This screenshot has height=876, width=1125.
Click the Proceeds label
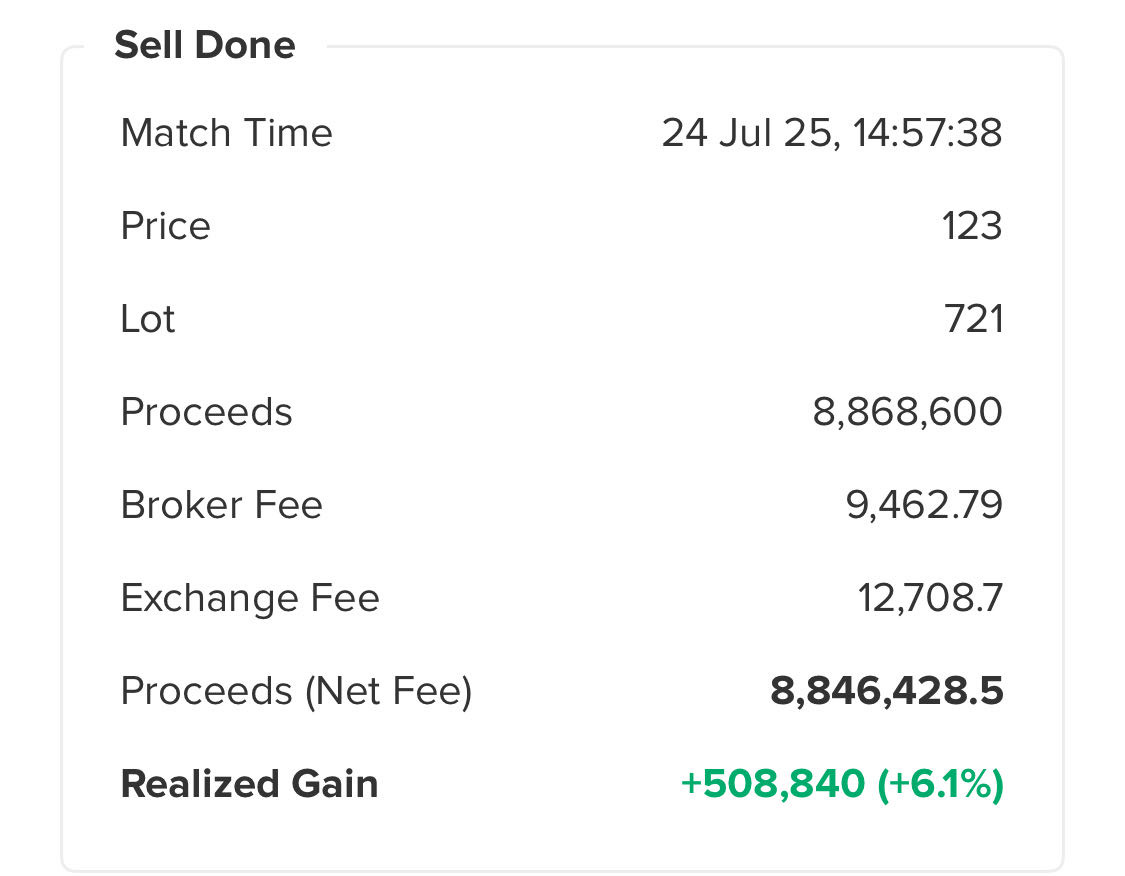(207, 412)
